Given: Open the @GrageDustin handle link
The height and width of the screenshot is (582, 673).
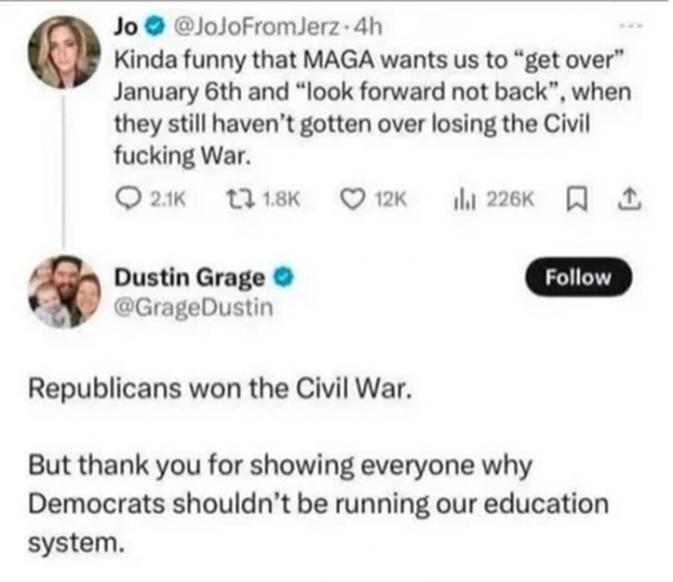Looking at the screenshot, I should tap(193, 308).
